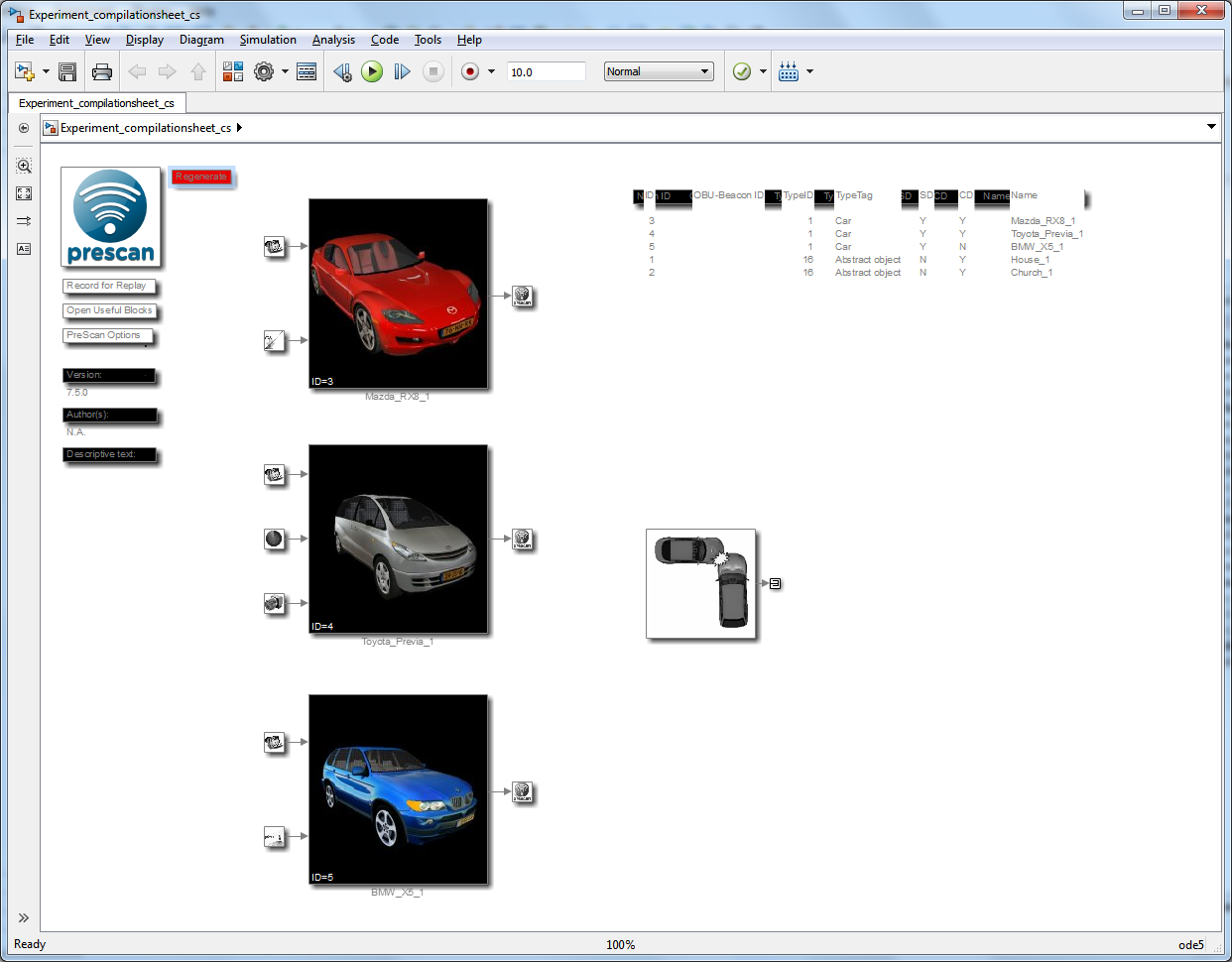Open the Simulation menu
The height and width of the screenshot is (962, 1232).
pos(268,40)
